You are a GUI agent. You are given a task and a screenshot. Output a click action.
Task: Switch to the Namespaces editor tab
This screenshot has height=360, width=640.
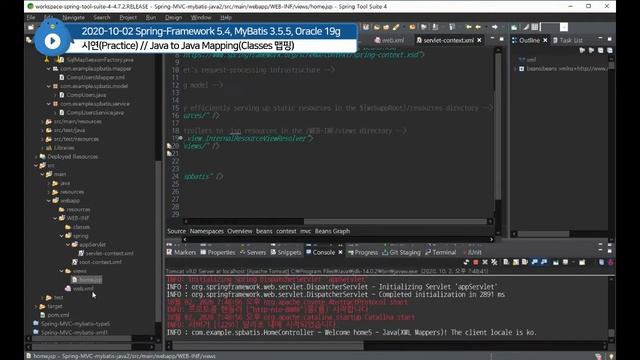click(x=207, y=231)
